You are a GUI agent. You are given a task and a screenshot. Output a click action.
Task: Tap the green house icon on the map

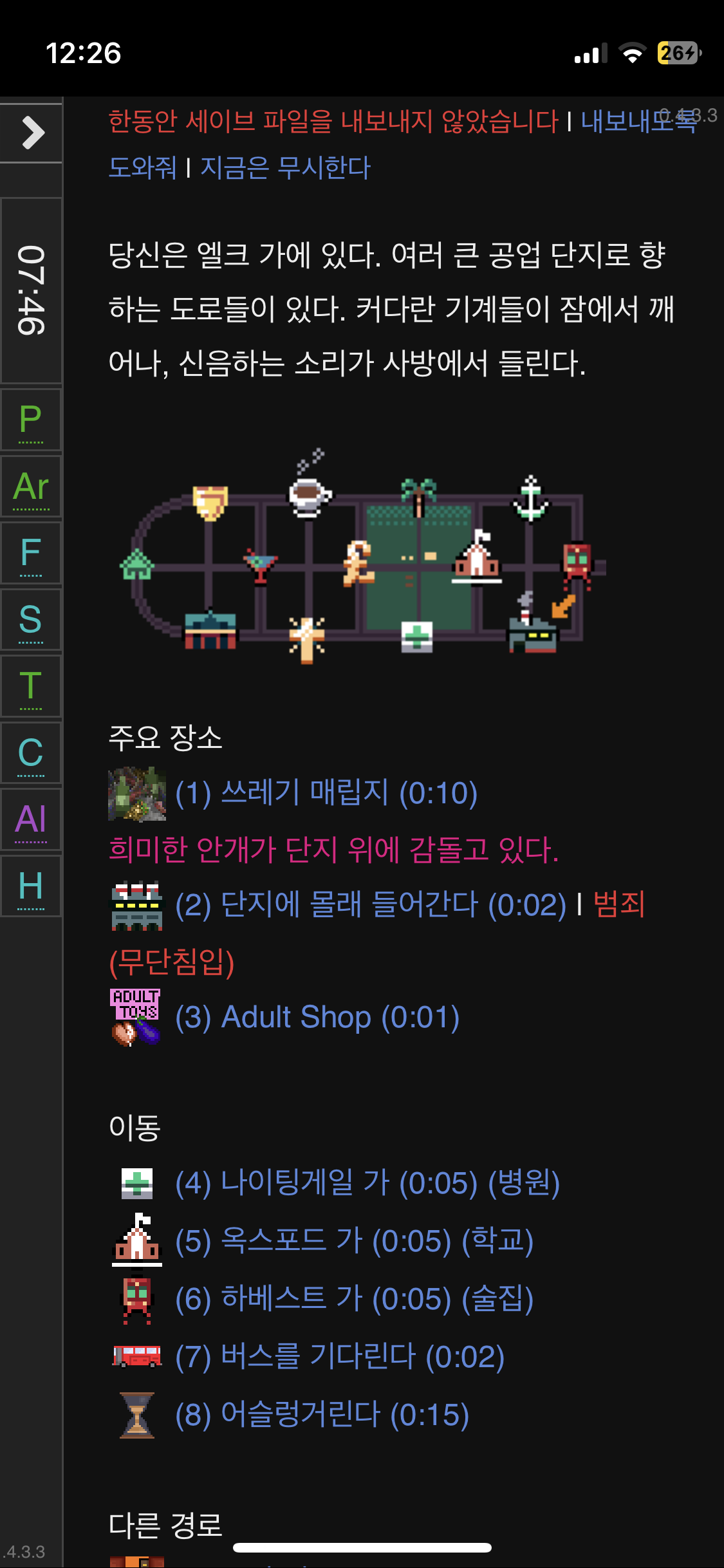[x=137, y=565]
